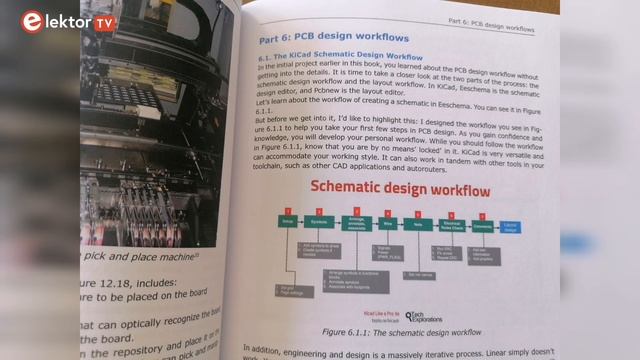The height and width of the screenshot is (360, 640).
Task: Click the blue 'Layout design' box in flowchart
Action: click(x=510, y=227)
